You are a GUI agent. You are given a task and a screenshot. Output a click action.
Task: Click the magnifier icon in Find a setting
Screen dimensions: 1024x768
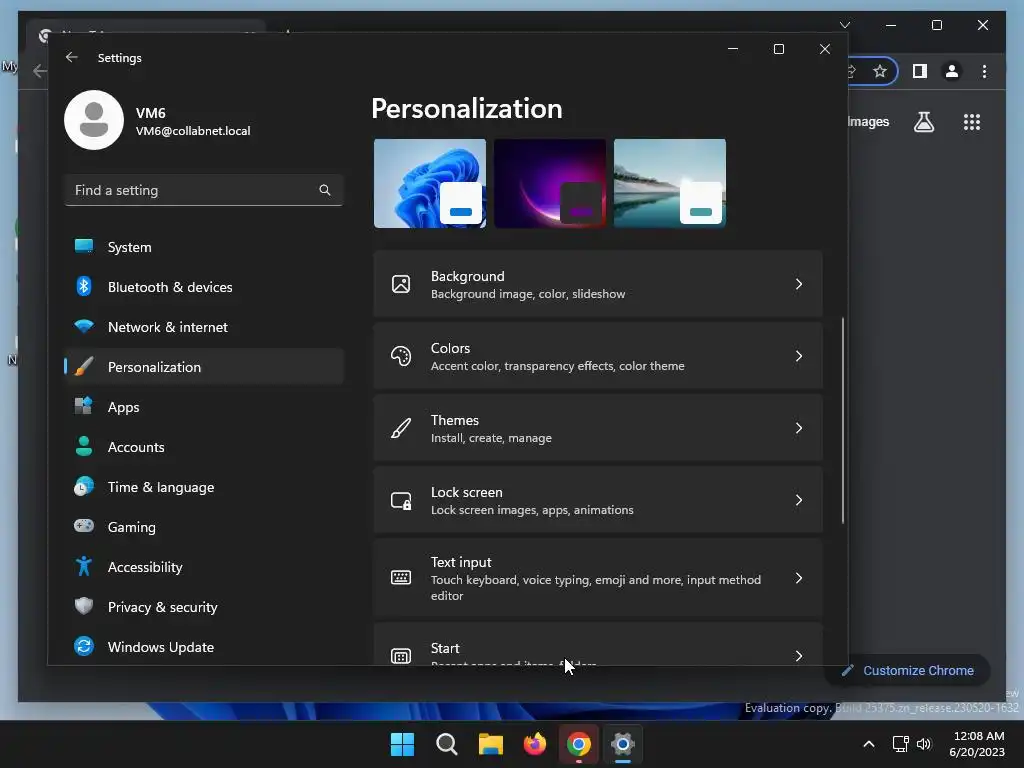(x=325, y=190)
